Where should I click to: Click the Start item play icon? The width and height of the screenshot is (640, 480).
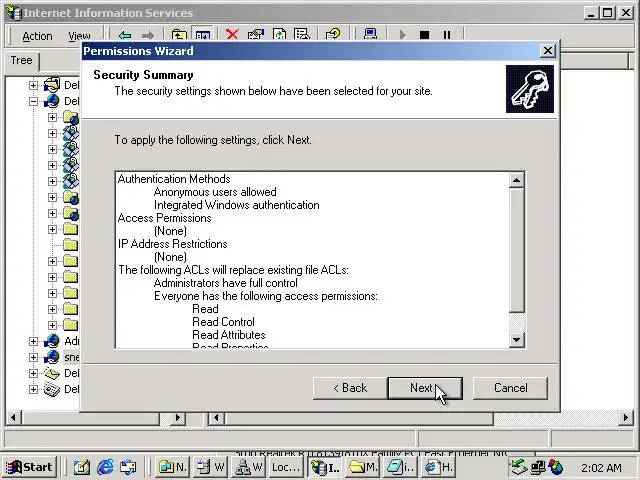pyautogui.click(x=402, y=35)
